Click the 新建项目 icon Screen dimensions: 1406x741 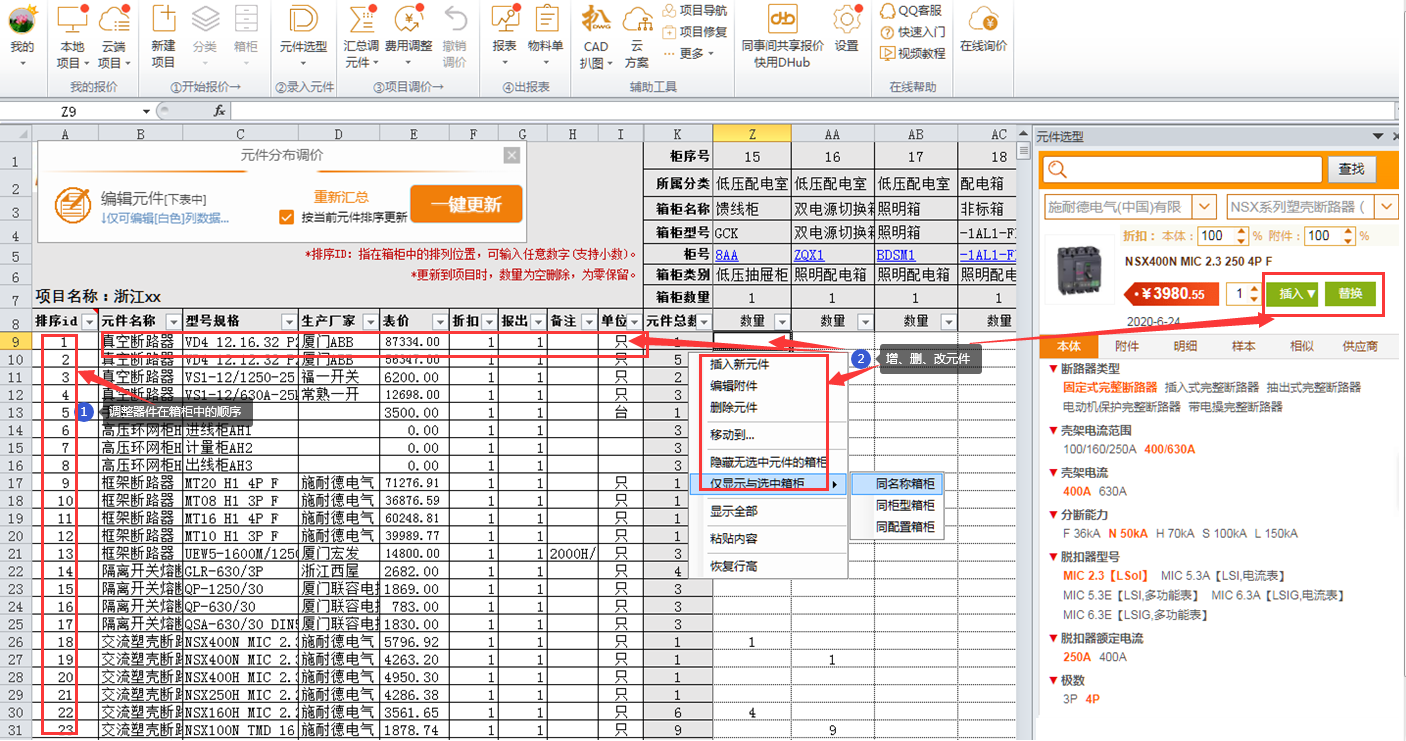[163, 36]
